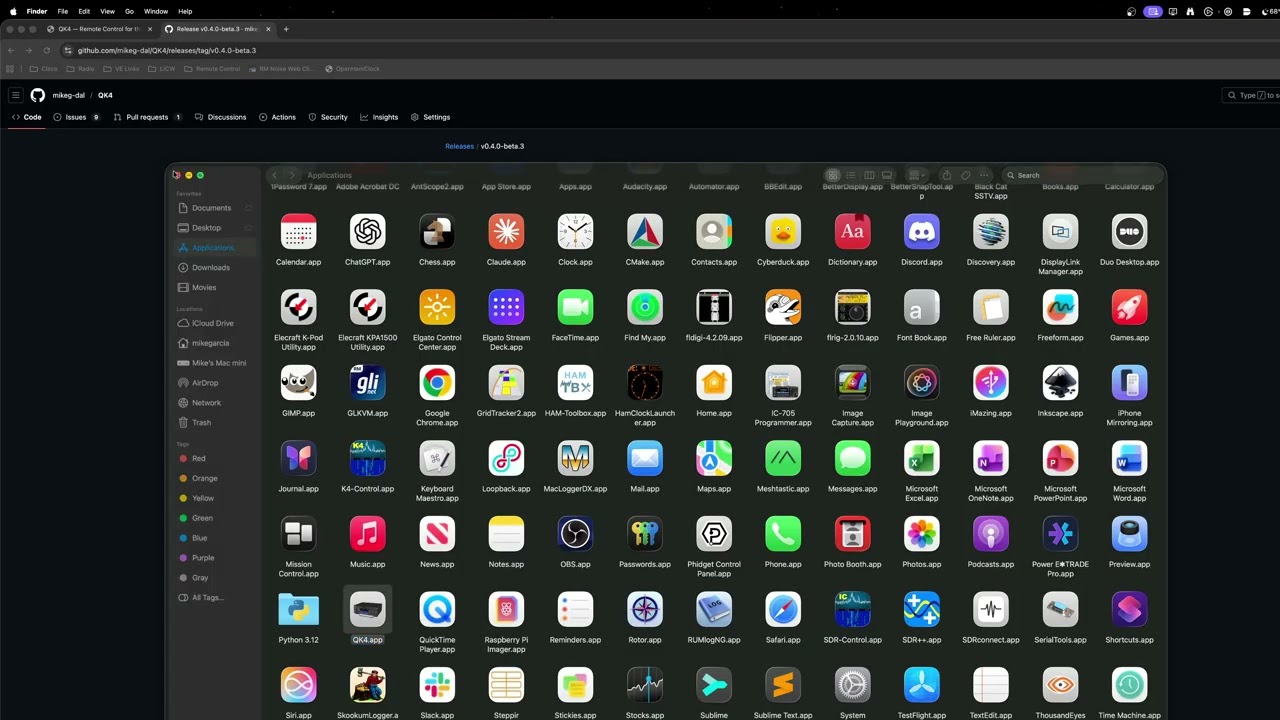Image resolution: width=1280 pixels, height=720 pixels.
Task: Select Meshtastic.app icon
Action: (x=783, y=458)
